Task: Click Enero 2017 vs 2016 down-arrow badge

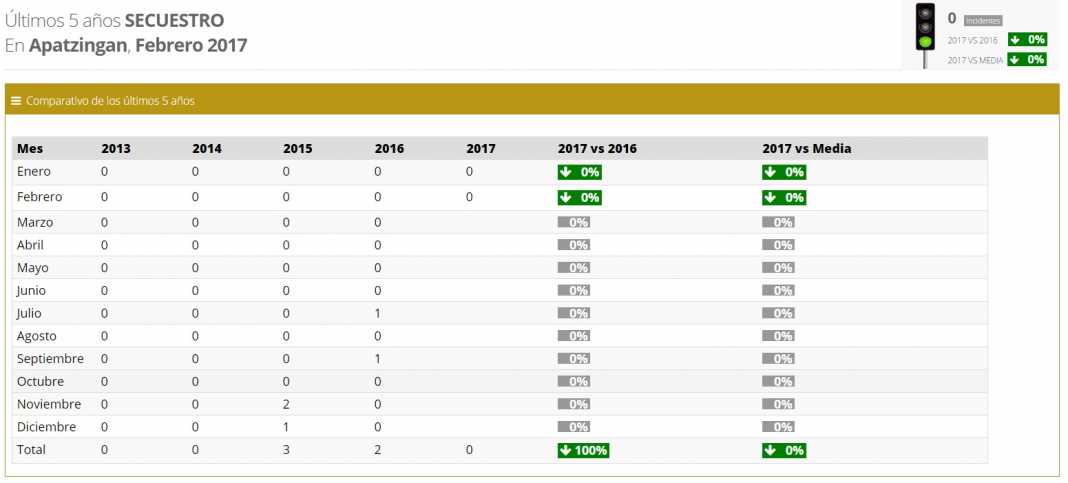Action: click(579, 172)
